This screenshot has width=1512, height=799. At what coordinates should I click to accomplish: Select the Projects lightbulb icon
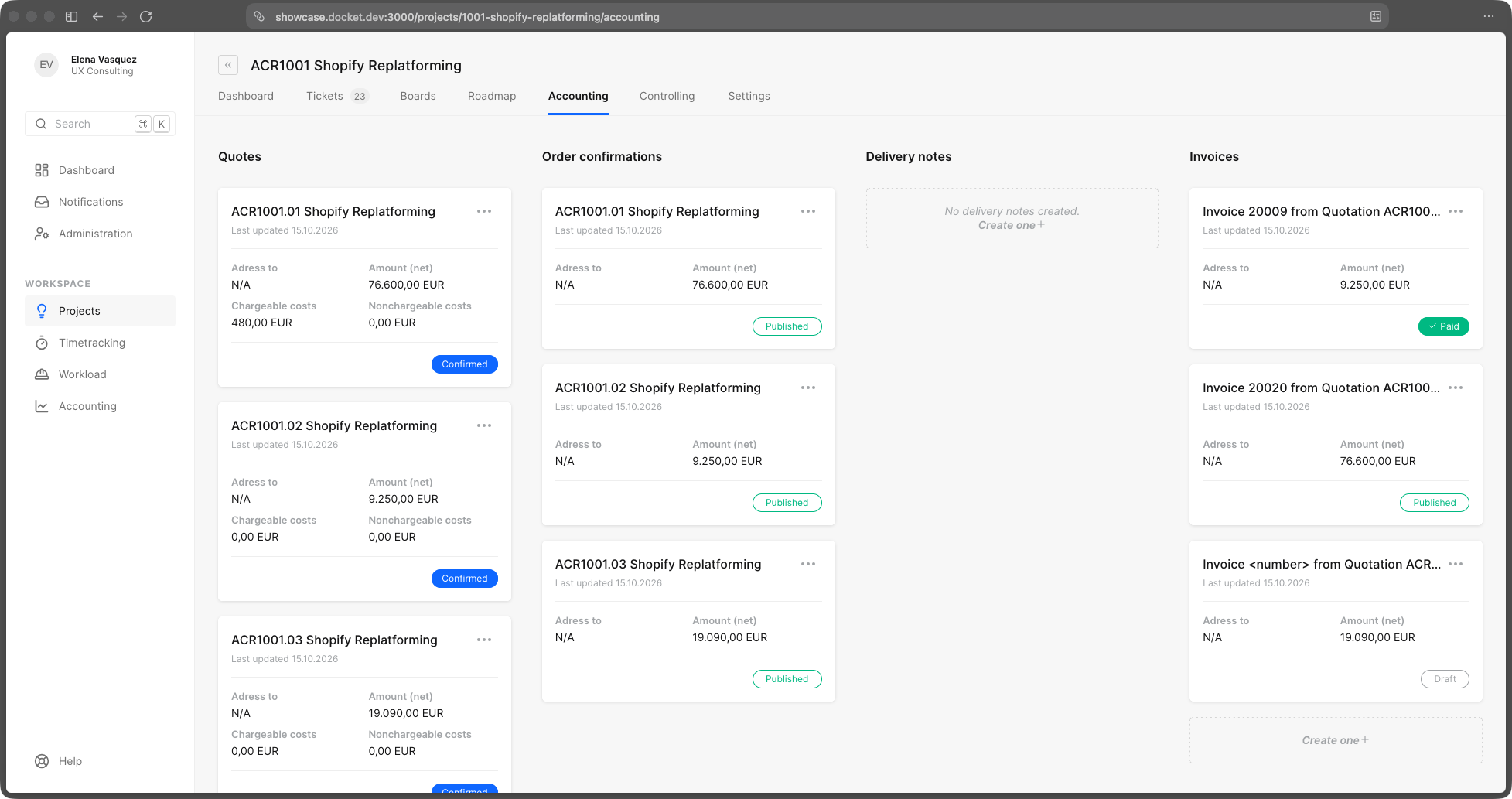(42, 311)
